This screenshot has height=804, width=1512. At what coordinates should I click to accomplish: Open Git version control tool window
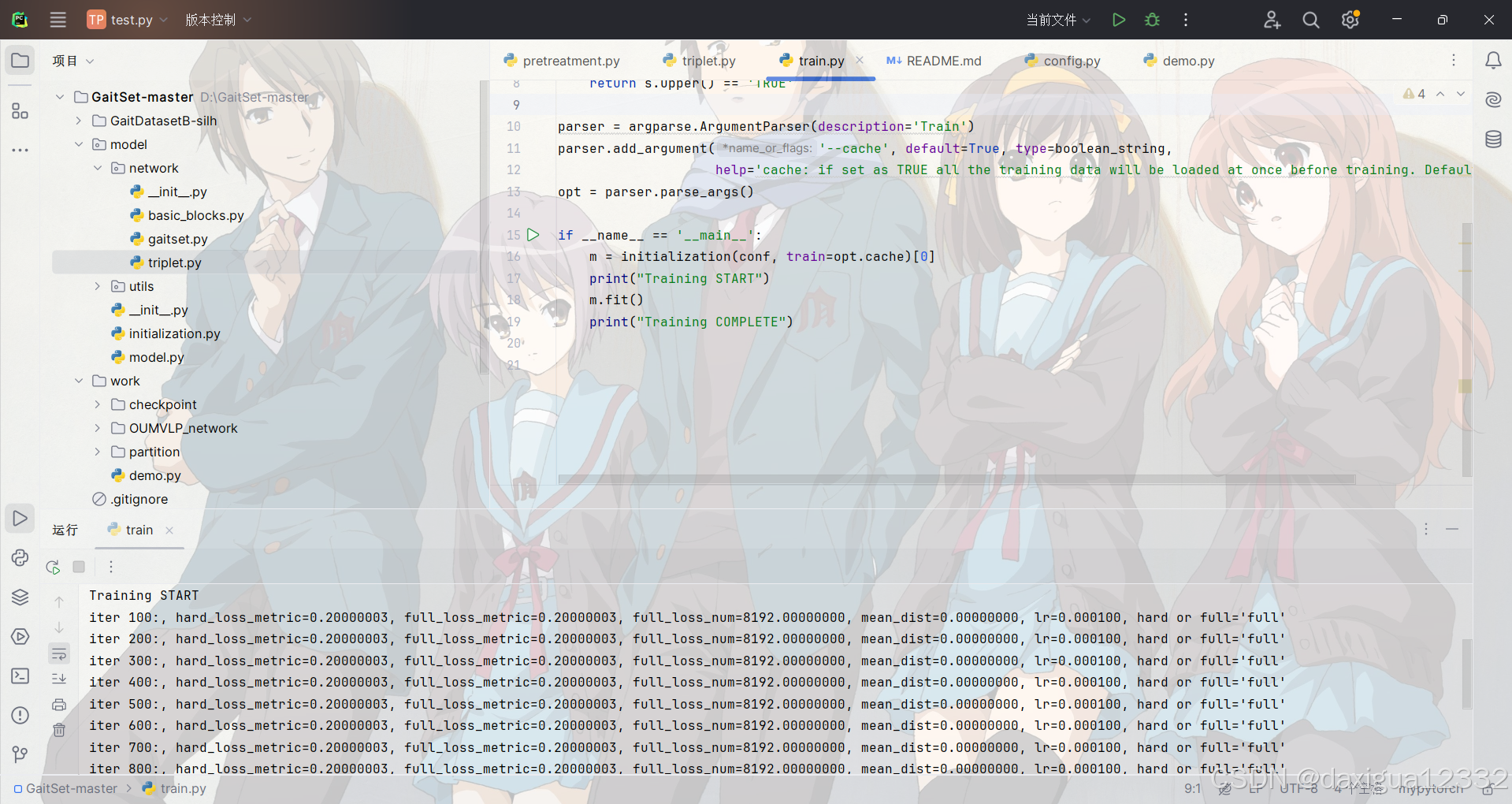pos(20,755)
